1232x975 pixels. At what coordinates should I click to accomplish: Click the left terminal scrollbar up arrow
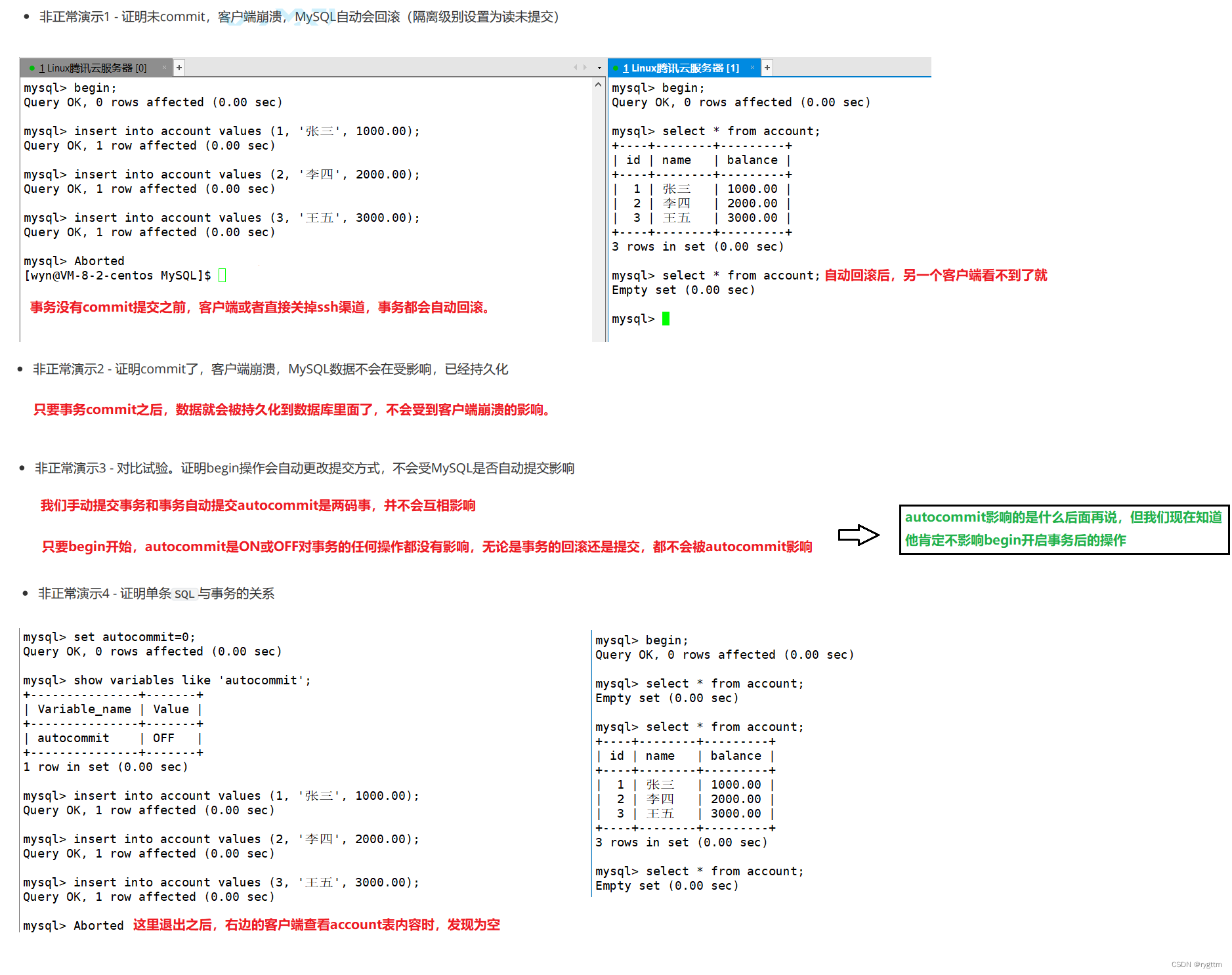pyautogui.click(x=598, y=85)
